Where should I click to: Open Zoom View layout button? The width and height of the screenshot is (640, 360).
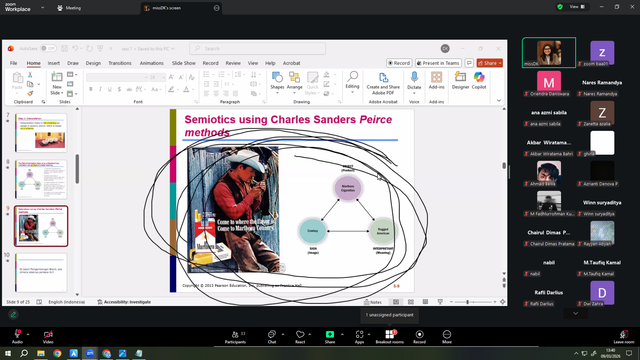click(577, 7)
